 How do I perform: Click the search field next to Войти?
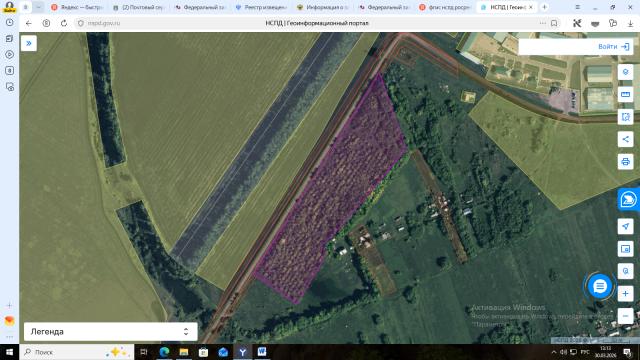(557, 47)
